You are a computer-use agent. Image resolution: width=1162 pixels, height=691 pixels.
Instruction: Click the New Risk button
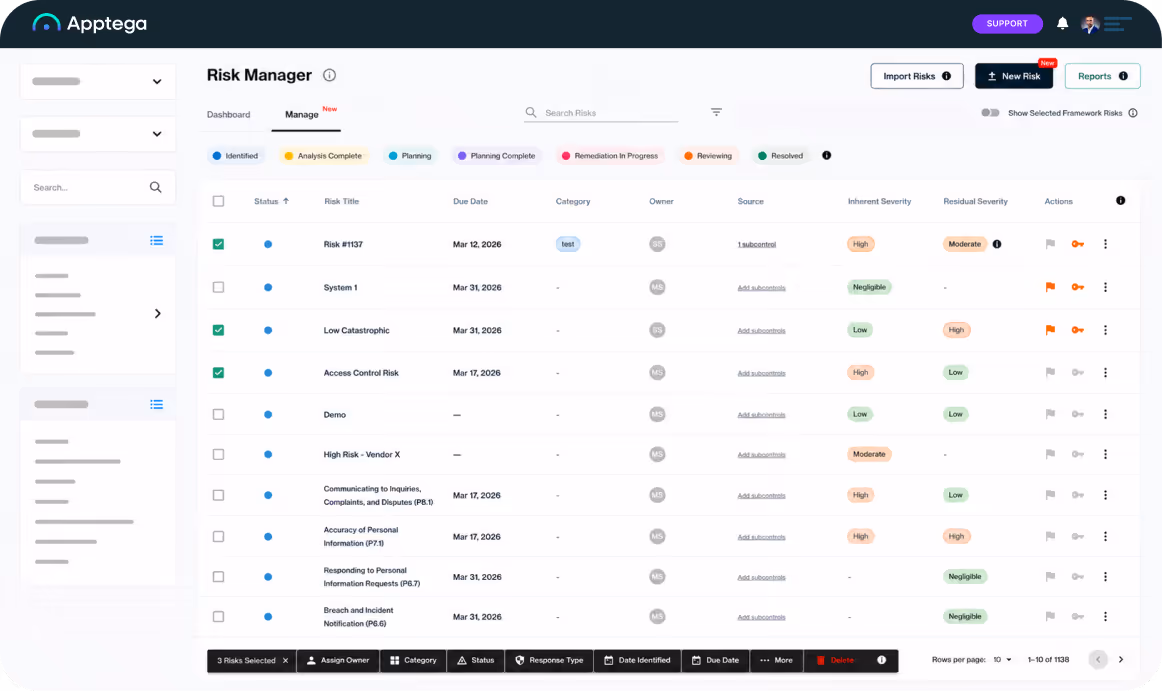pyautogui.click(x=1013, y=76)
